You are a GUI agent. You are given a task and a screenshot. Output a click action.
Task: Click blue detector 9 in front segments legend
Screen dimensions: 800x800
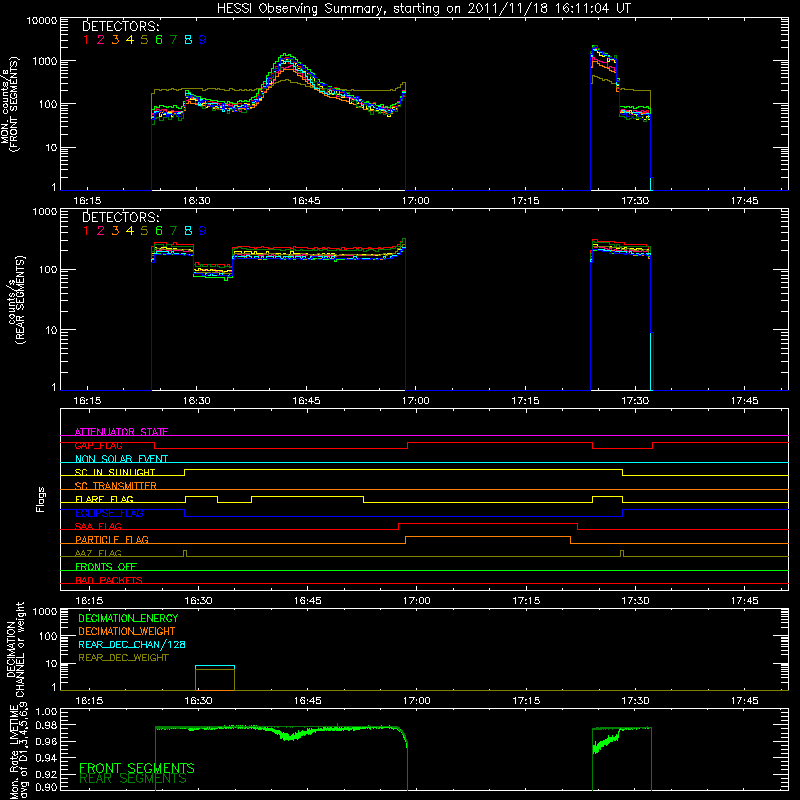[x=203, y=39]
